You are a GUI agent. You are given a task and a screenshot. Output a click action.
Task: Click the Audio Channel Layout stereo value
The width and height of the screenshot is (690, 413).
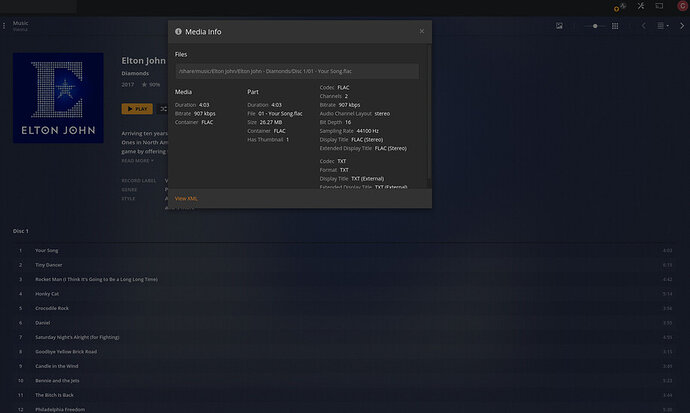(x=382, y=113)
